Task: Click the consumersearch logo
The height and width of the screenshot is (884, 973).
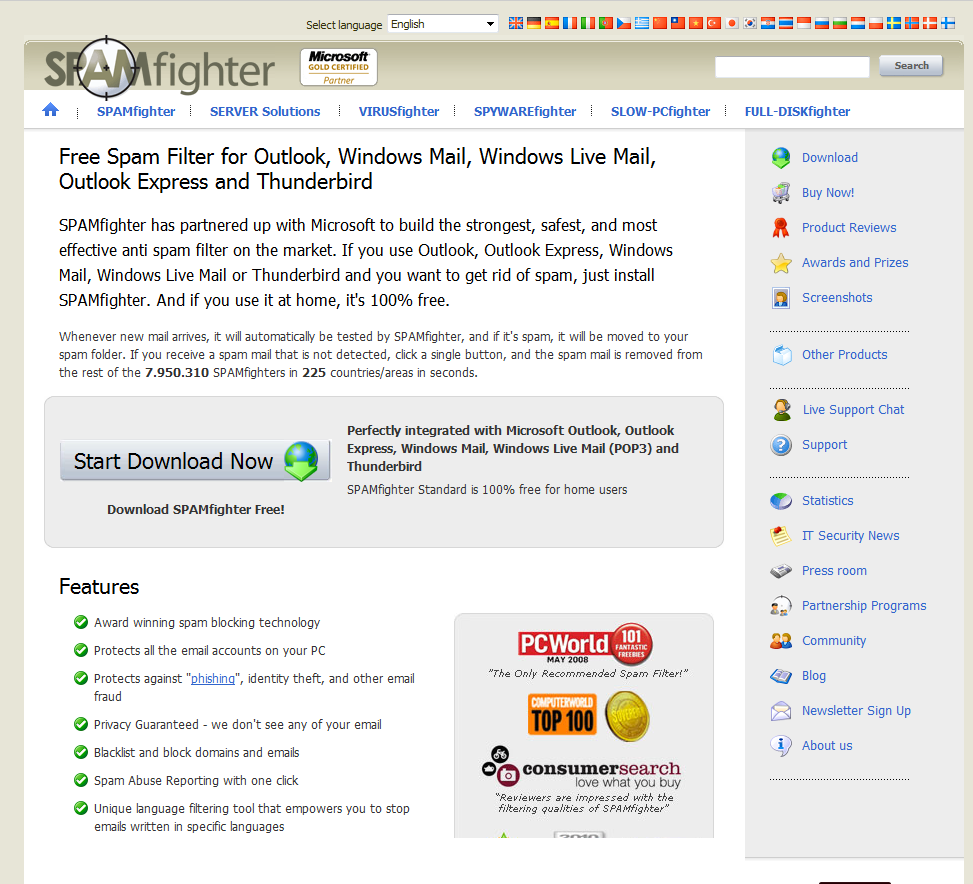Action: coord(581,768)
